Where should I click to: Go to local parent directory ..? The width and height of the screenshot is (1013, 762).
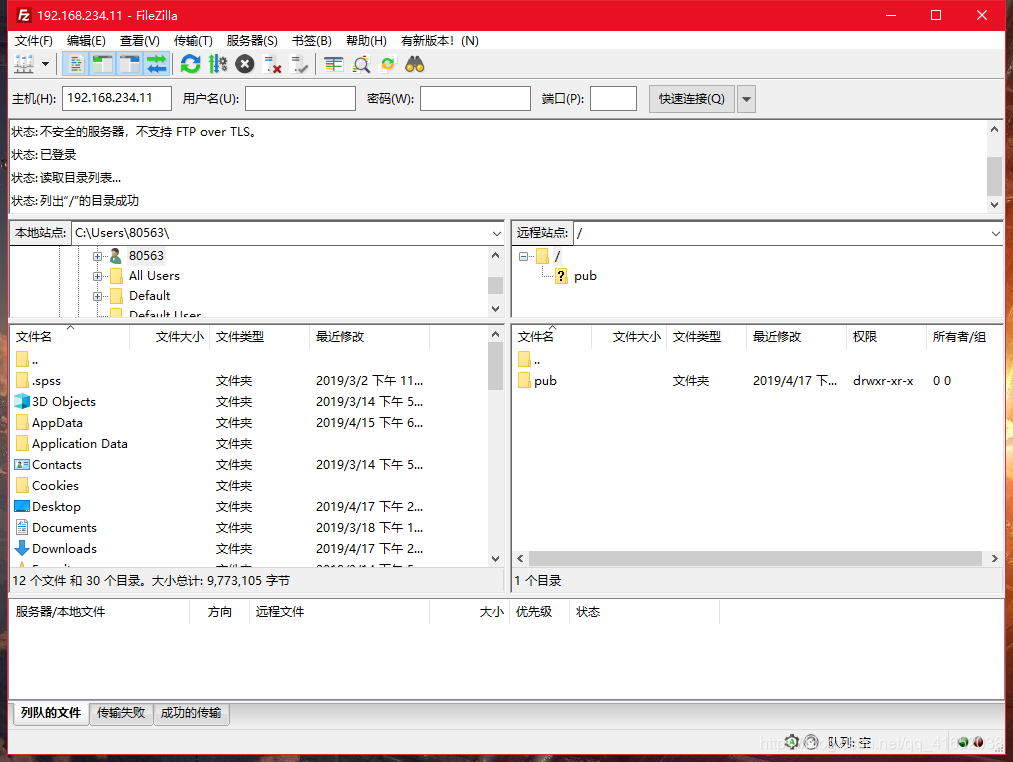[x=26, y=360]
